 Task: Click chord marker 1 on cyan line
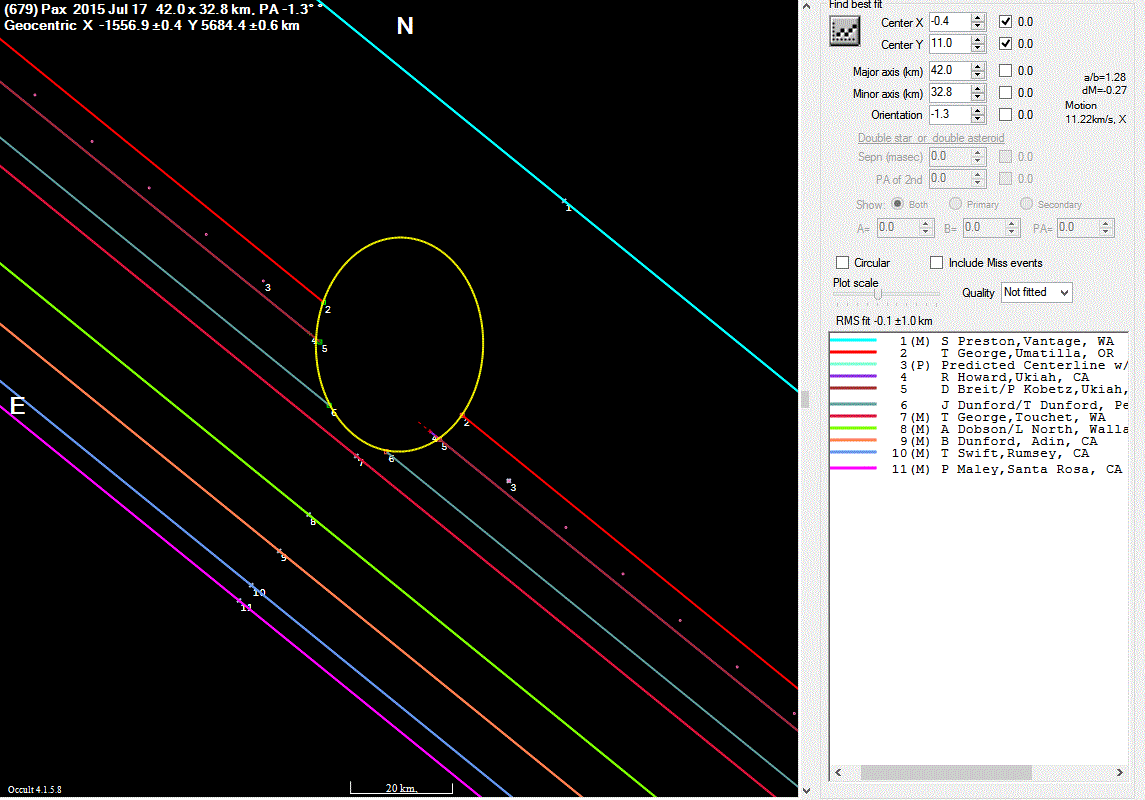[566, 204]
